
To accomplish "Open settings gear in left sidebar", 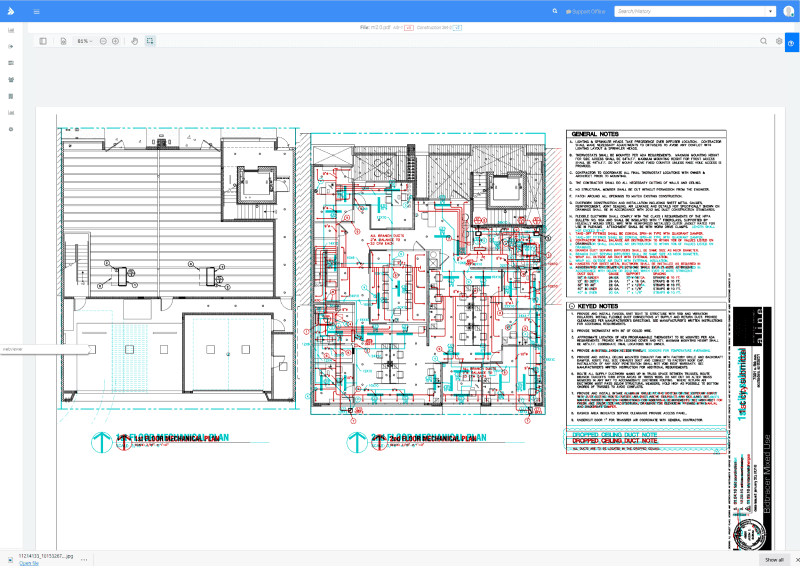I will pyautogui.click(x=11, y=129).
